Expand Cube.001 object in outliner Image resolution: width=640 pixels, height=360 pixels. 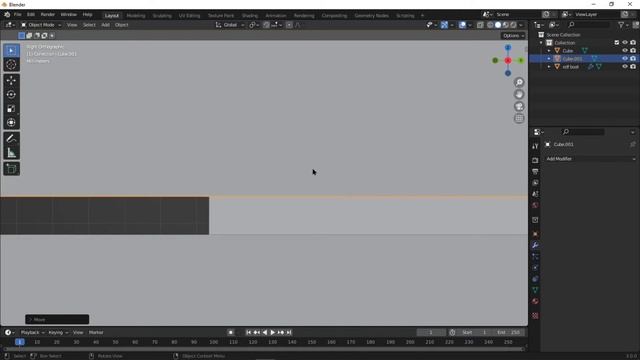549,59
